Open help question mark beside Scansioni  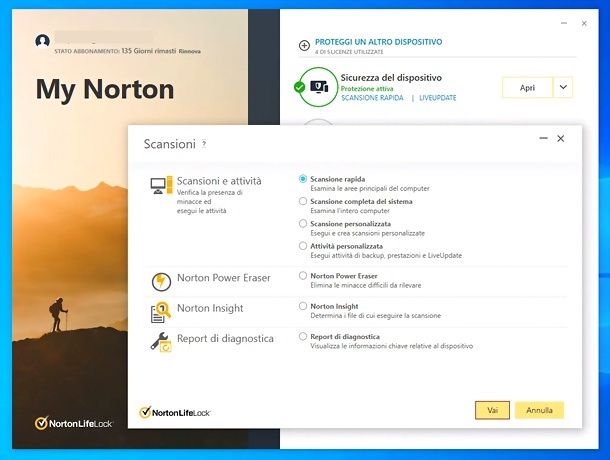pyautogui.click(x=204, y=144)
